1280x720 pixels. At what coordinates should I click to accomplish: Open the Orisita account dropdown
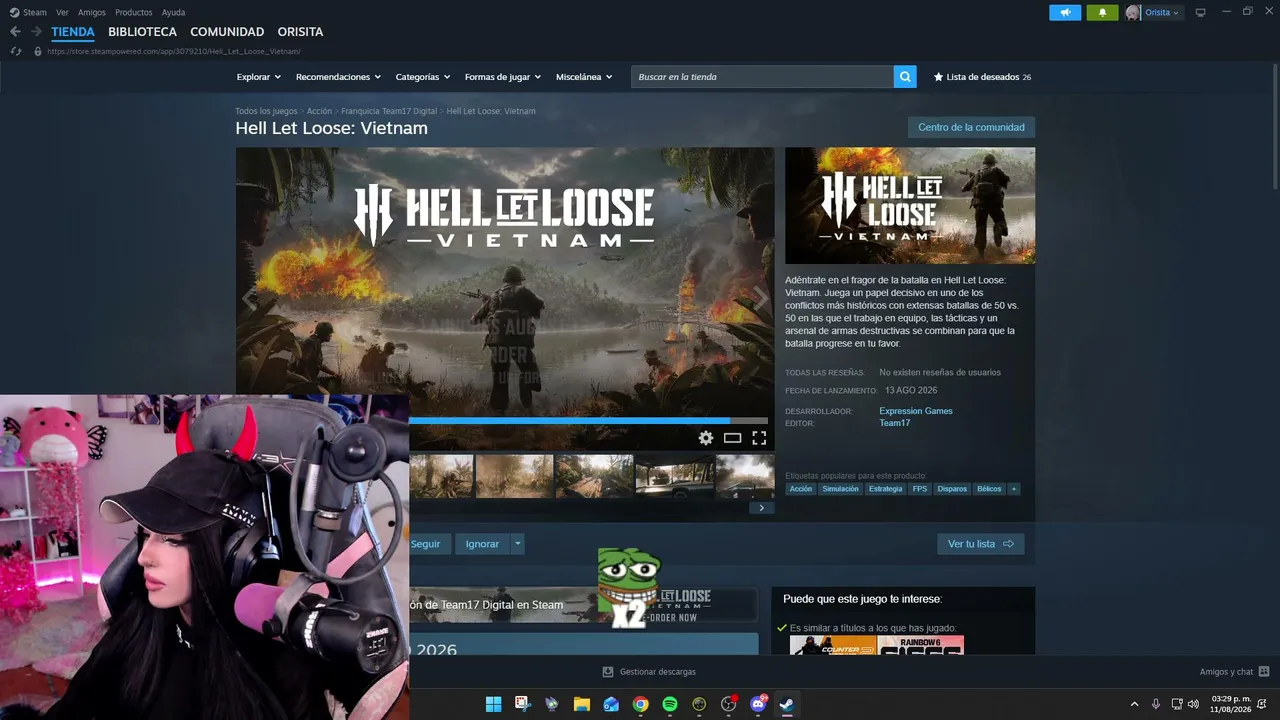(x=1162, y=13)
